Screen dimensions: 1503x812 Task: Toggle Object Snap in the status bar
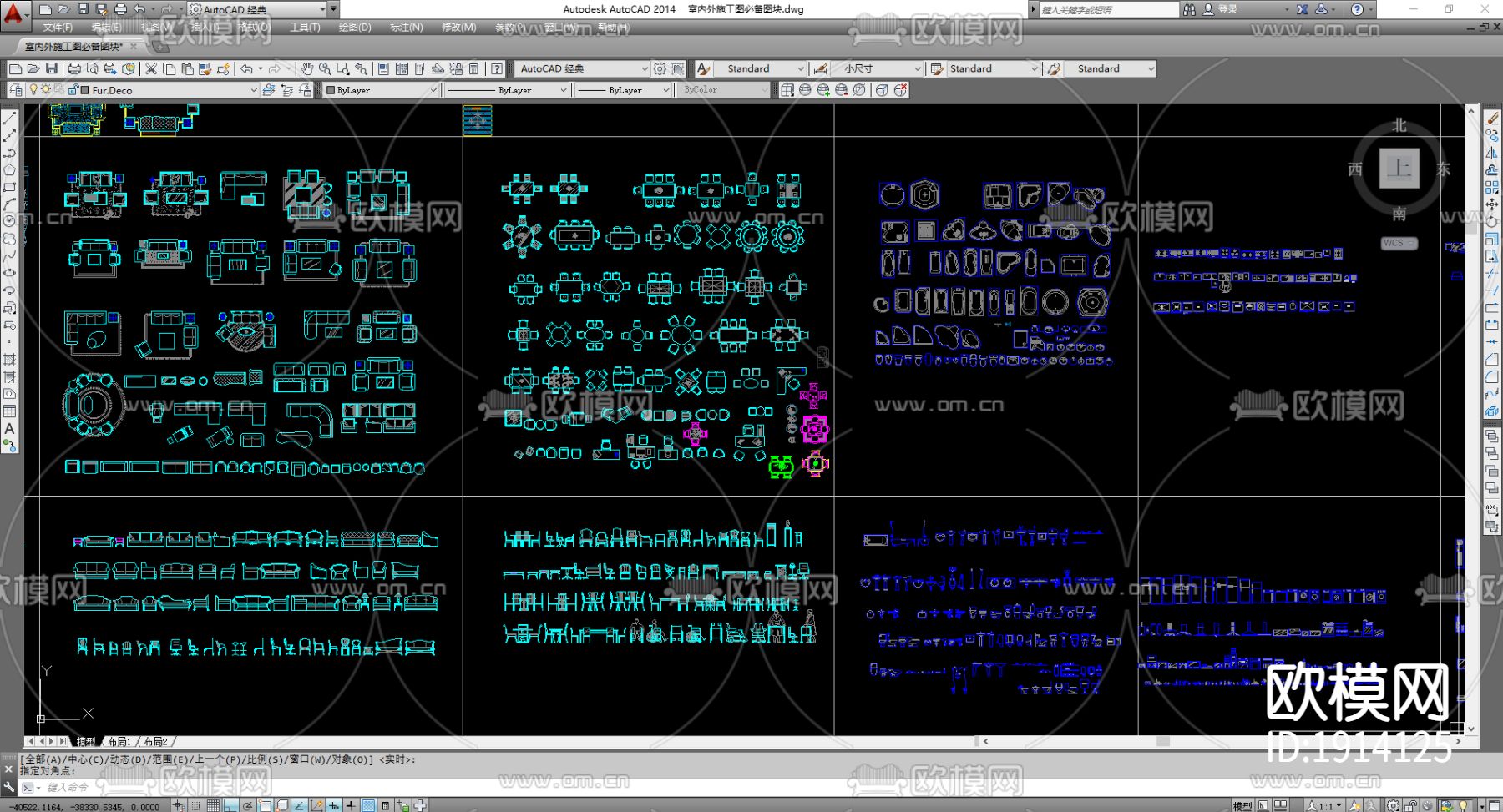pos(265,805)
